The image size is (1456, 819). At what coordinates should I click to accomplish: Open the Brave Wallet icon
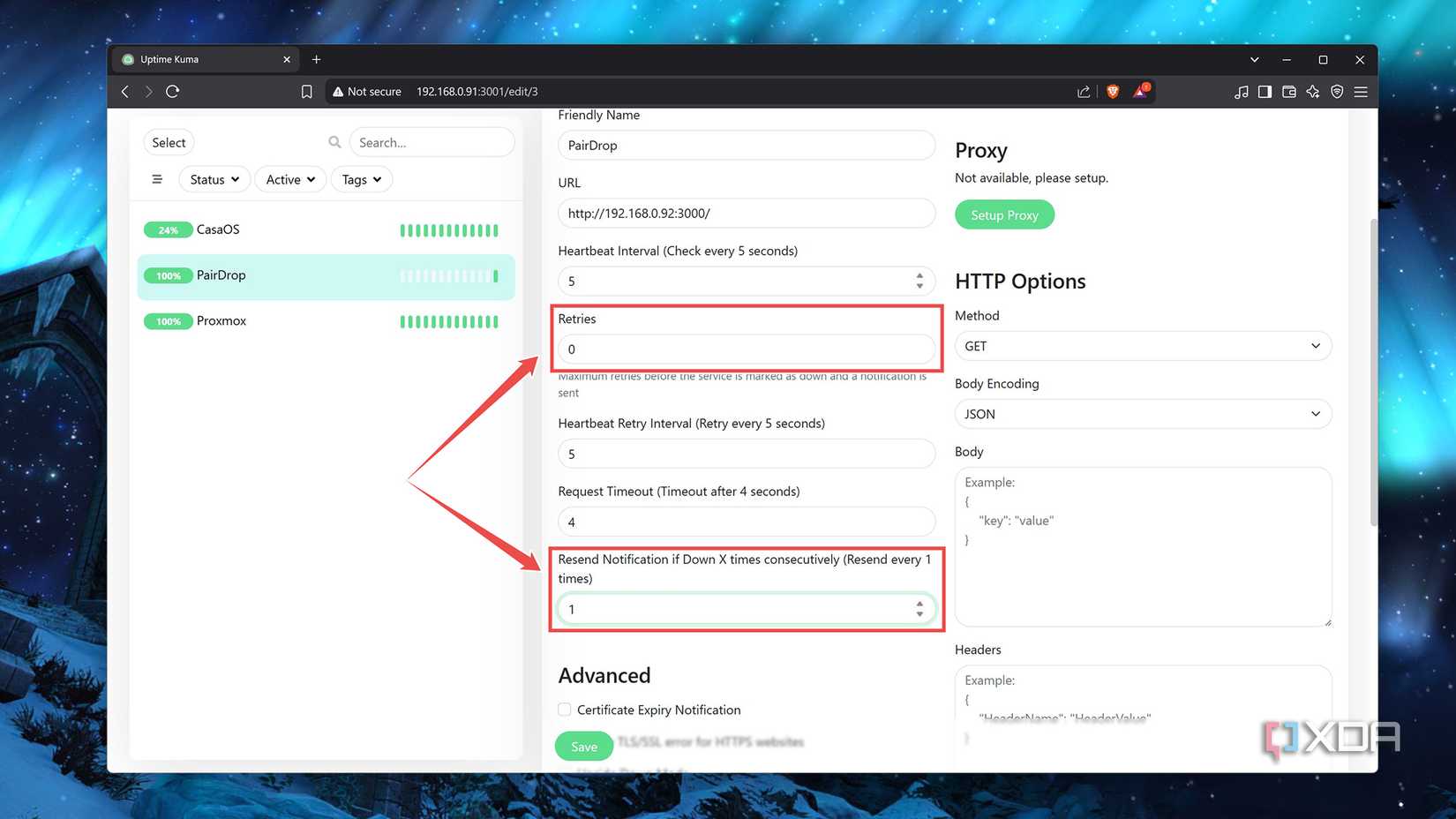tap(1288, 91)
